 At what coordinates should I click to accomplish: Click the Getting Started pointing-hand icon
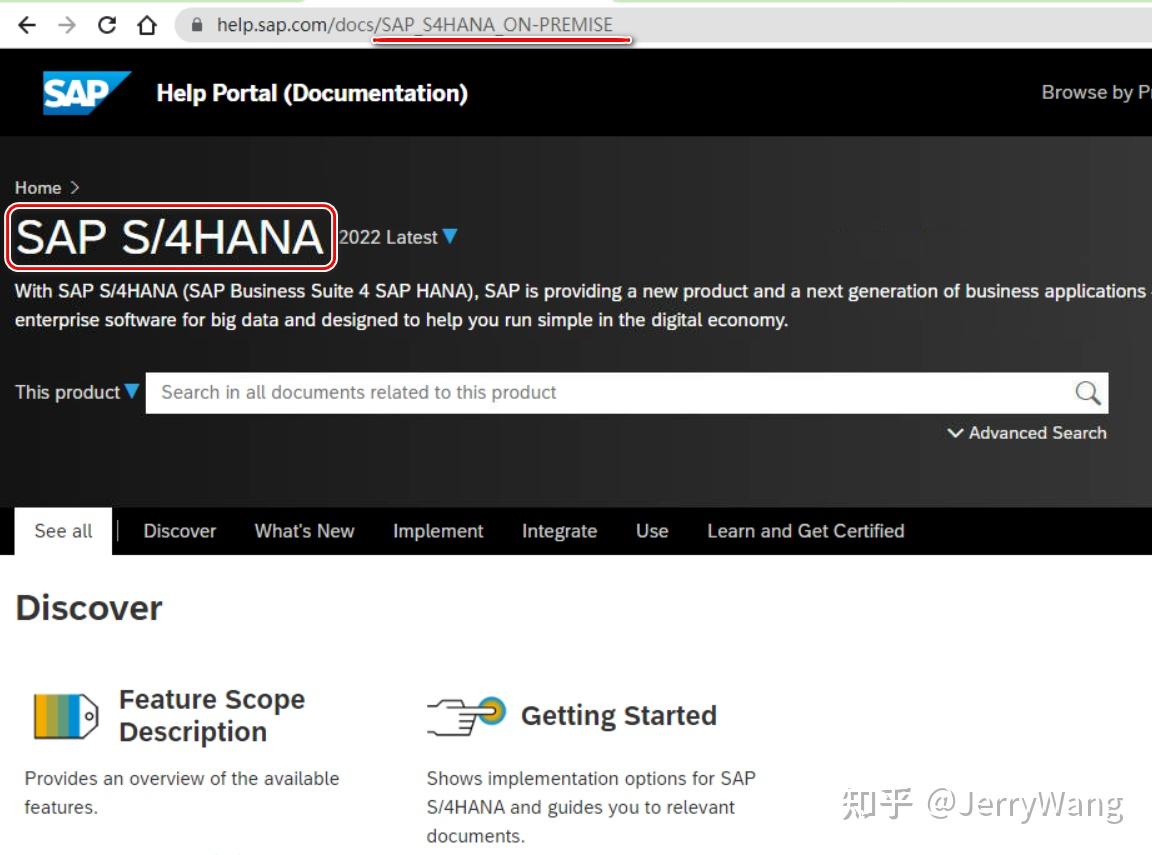pos(467,714)
